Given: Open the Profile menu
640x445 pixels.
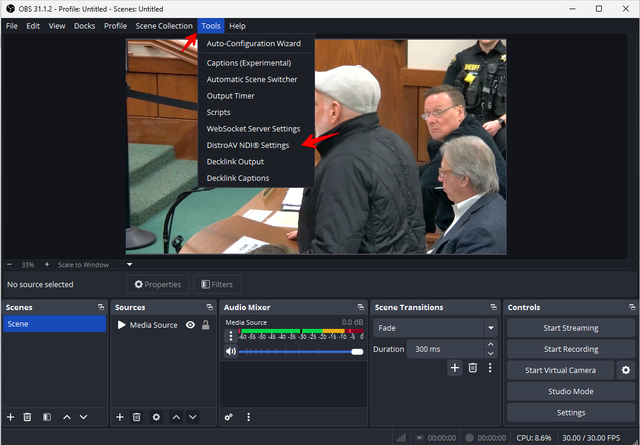Looking at the screenshot, I should tap(116, 26).
